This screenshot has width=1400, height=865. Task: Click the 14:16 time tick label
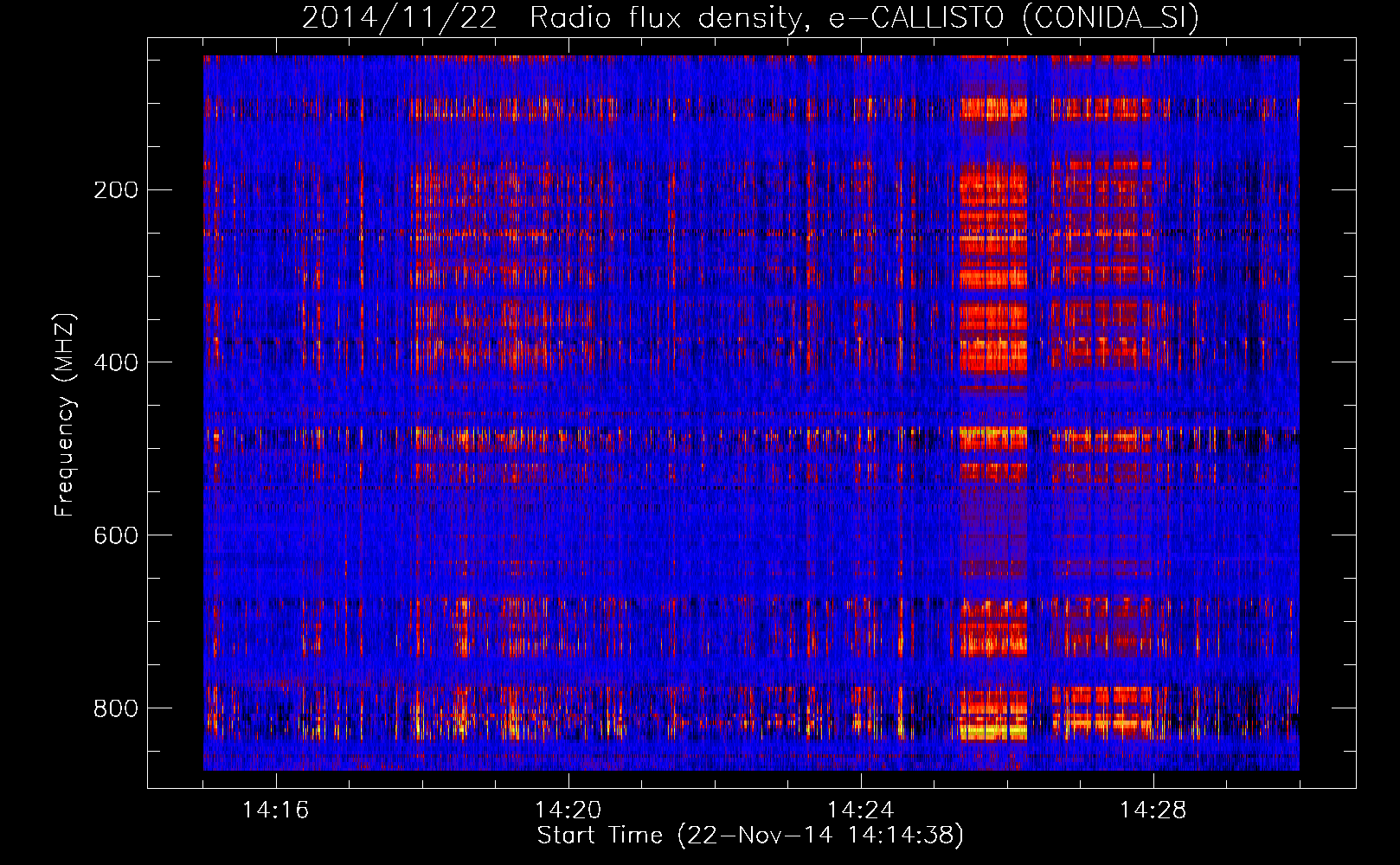pyautogui.click(x=276, y=811)
